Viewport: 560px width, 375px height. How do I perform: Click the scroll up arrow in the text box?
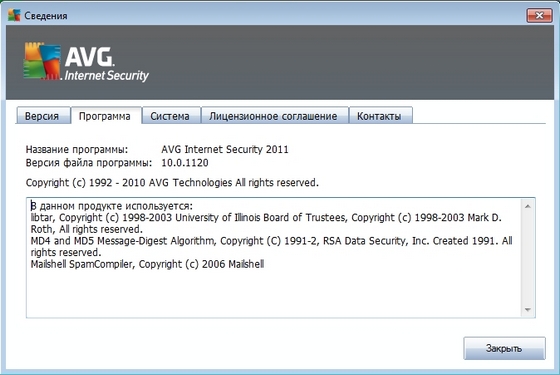pyautogui.click(x=528, y=206)
